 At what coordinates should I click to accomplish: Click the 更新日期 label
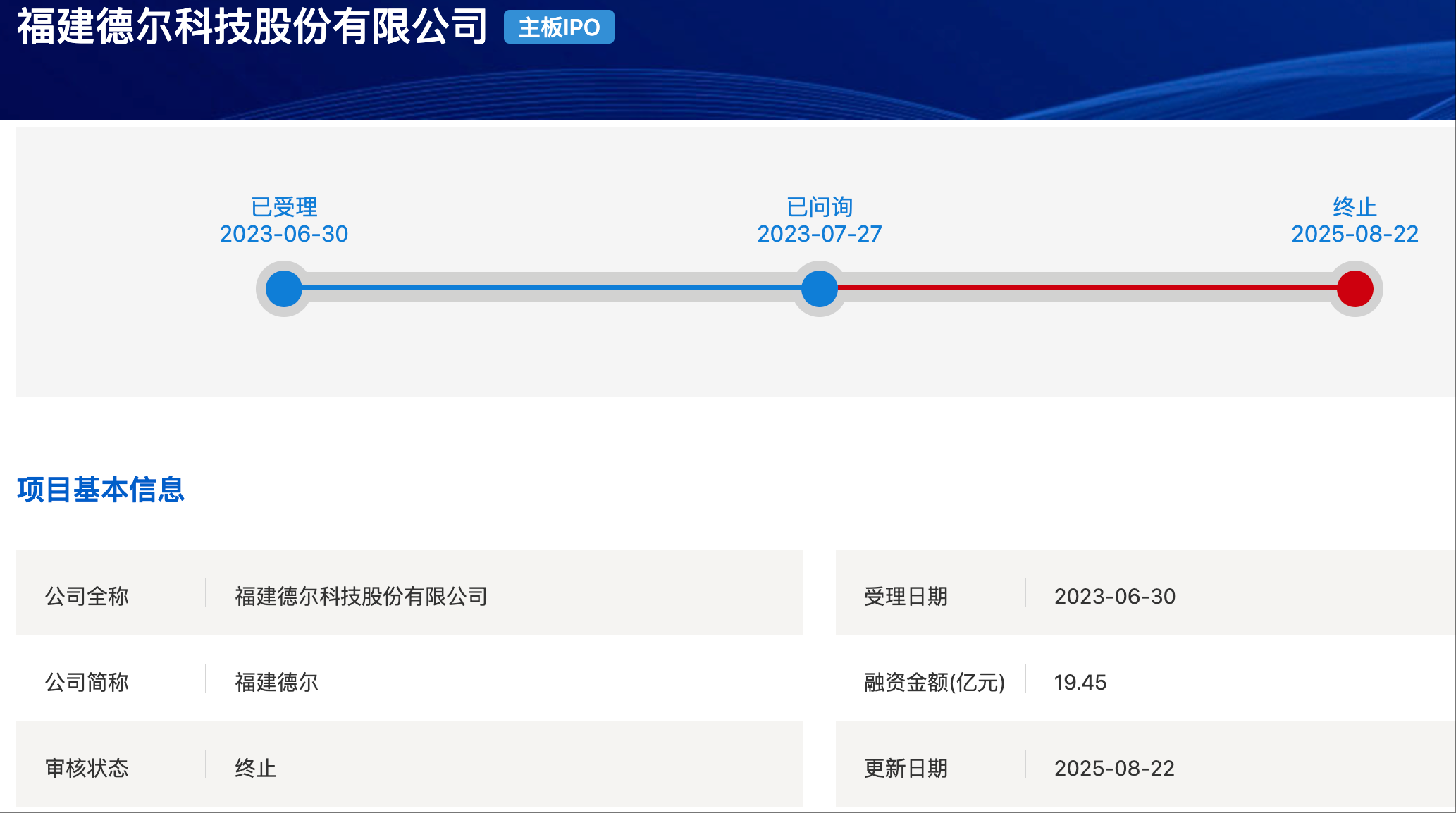(x=906, y=768)
